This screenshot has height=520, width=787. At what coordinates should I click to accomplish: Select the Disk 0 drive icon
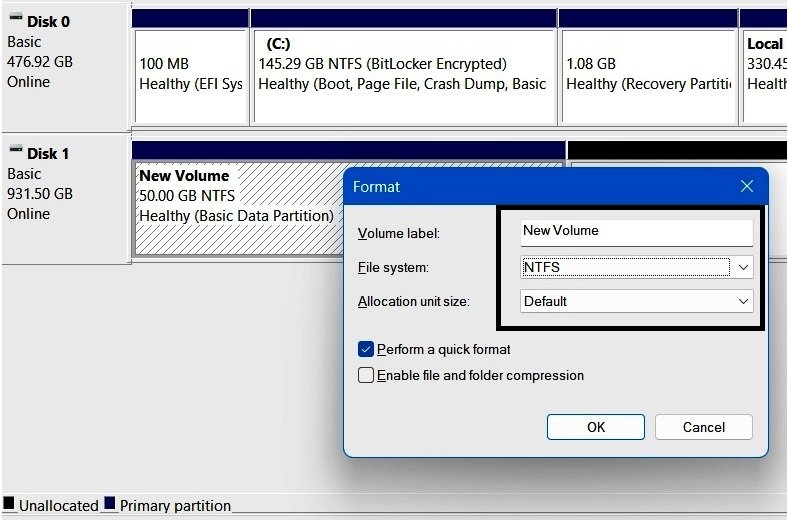point(16,18)
